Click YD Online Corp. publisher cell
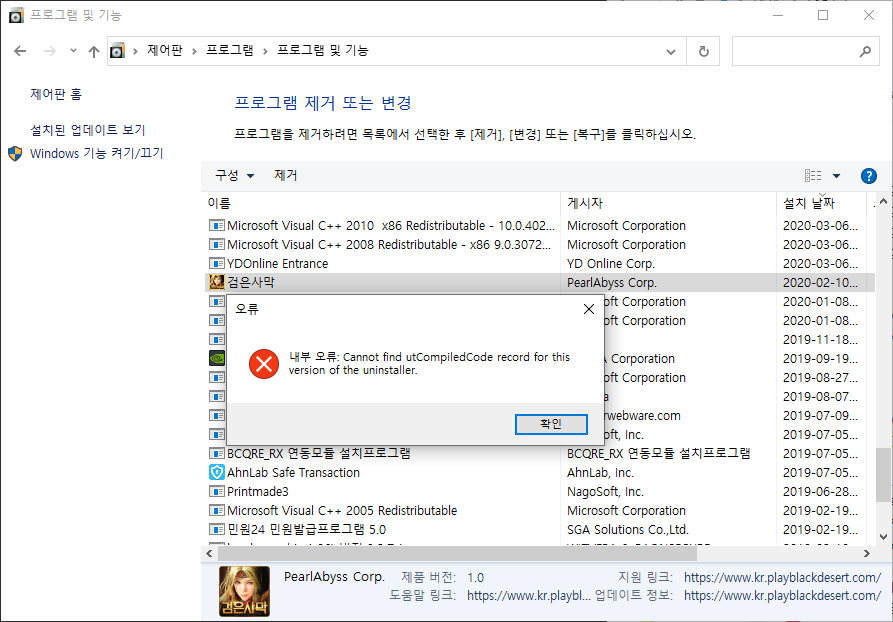893x622 pixels. tap(611, 264)
